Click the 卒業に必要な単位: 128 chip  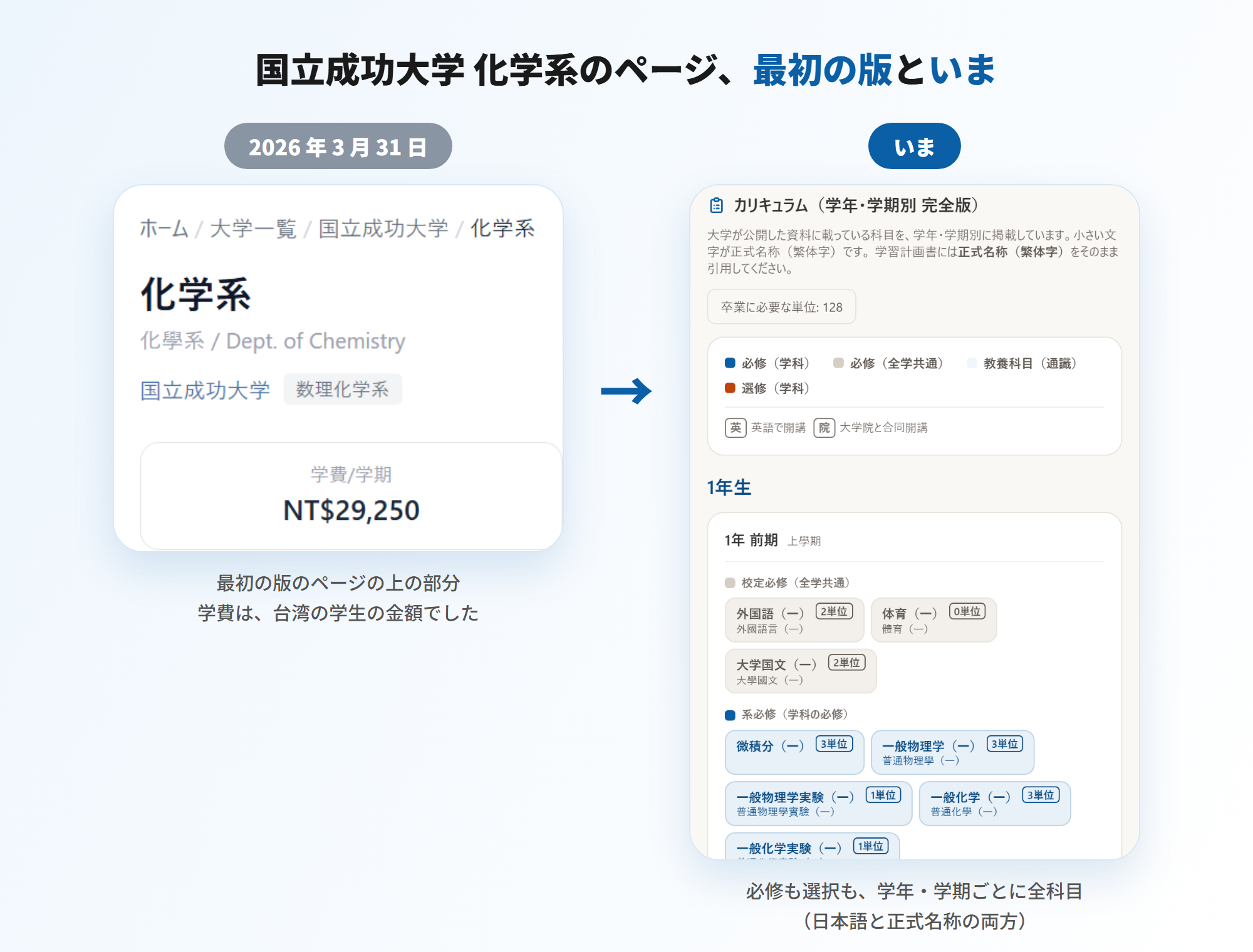(x=782, y=307)
